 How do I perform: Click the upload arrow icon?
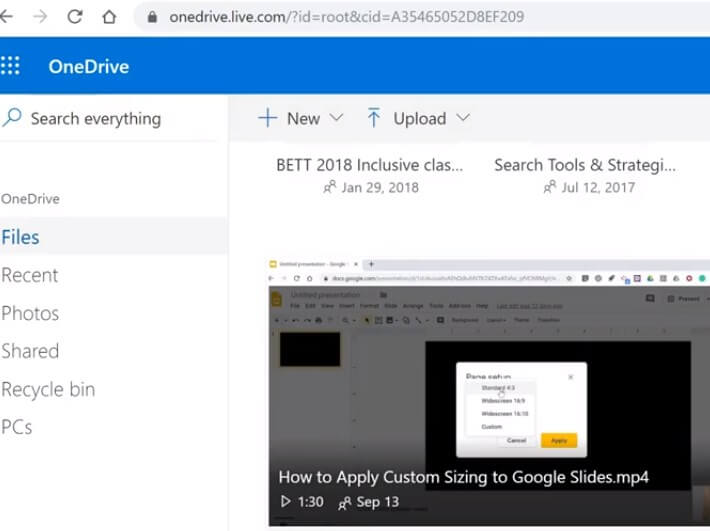[373, 118]
